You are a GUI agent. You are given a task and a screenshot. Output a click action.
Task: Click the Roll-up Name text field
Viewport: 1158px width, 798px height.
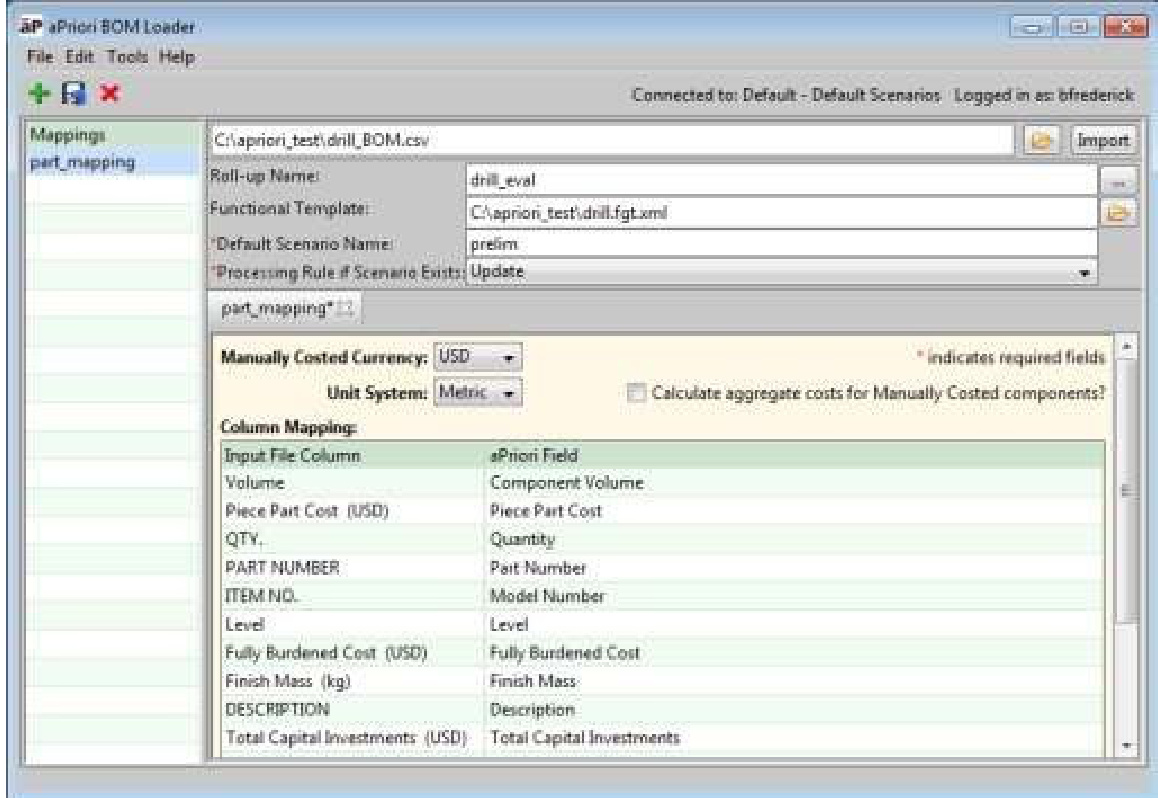click(x=780, y=183)
